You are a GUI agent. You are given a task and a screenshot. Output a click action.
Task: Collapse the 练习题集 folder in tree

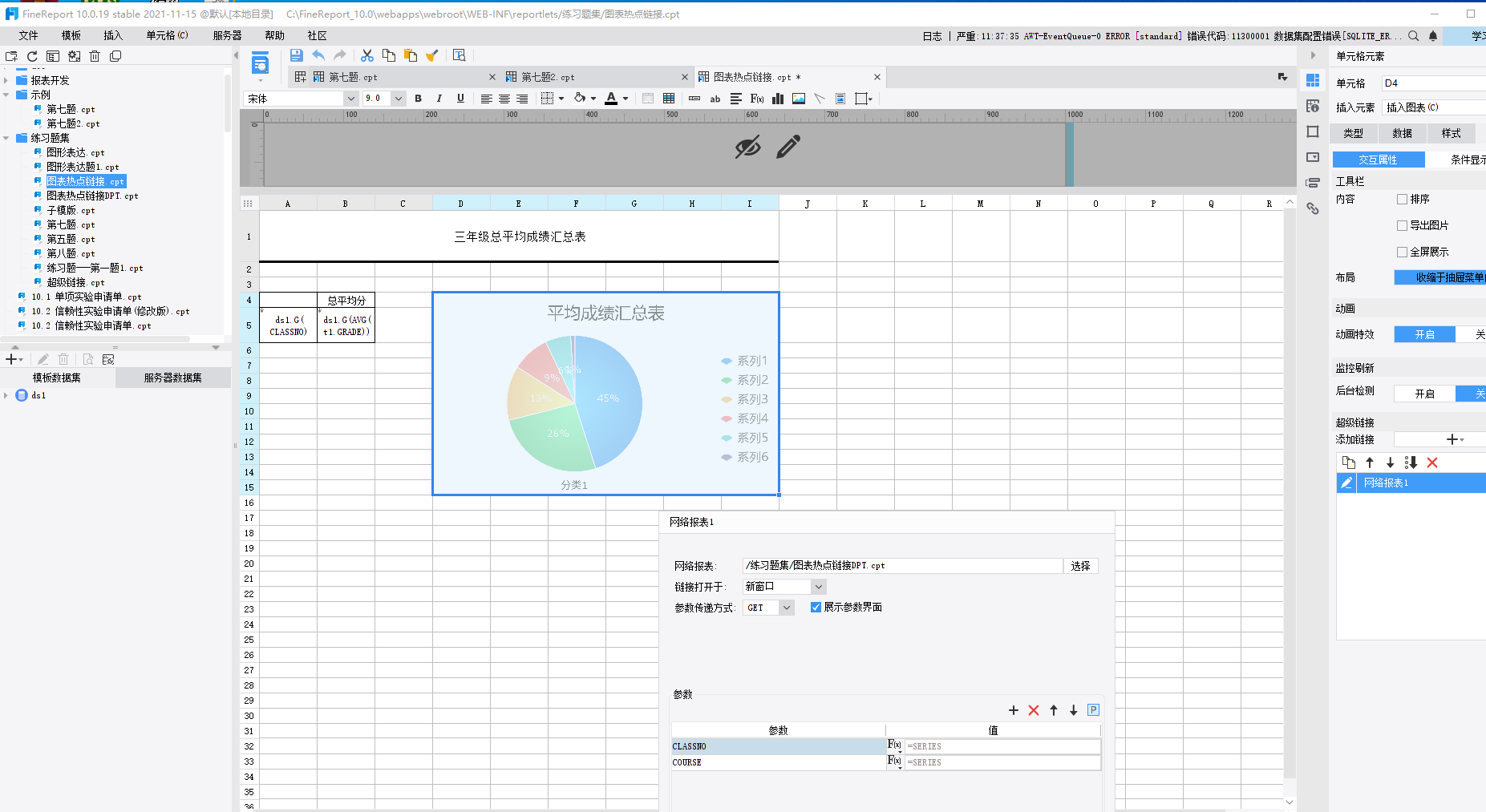point(6,138)
